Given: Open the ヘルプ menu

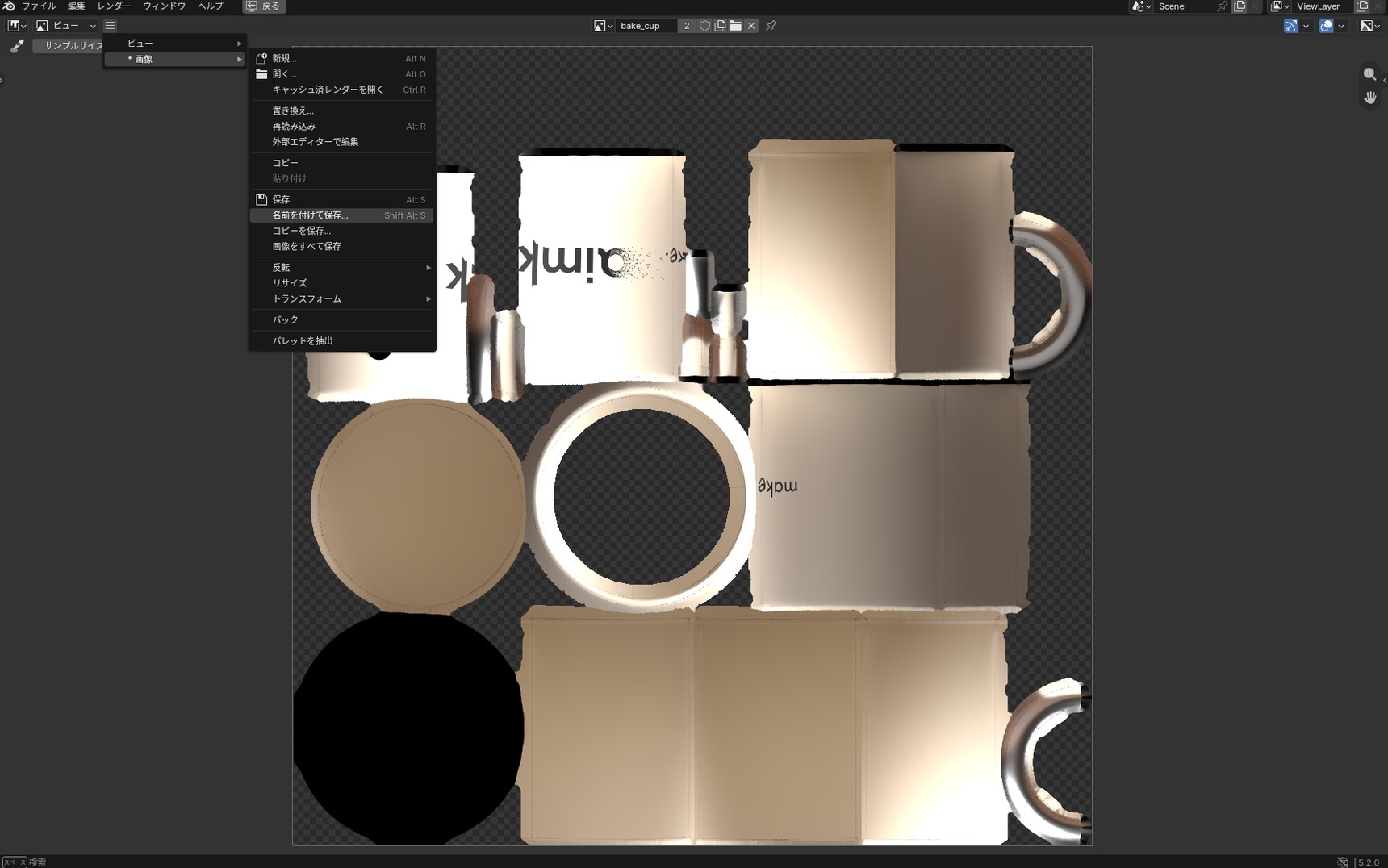Looking at the screenshot, I should click(211, 6).
